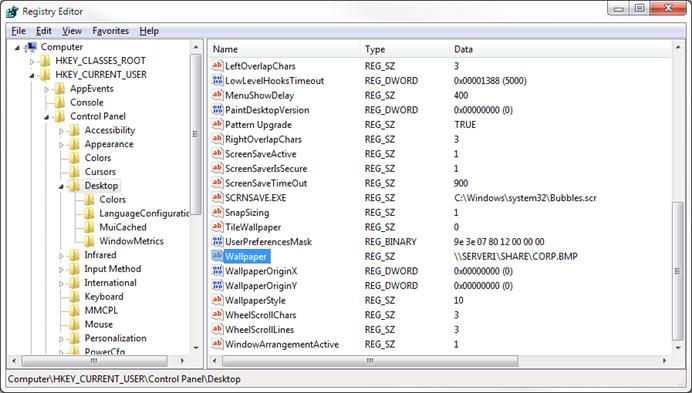Click the WallpaperStyle value icon
692x393 pixels.
[217, 300]
